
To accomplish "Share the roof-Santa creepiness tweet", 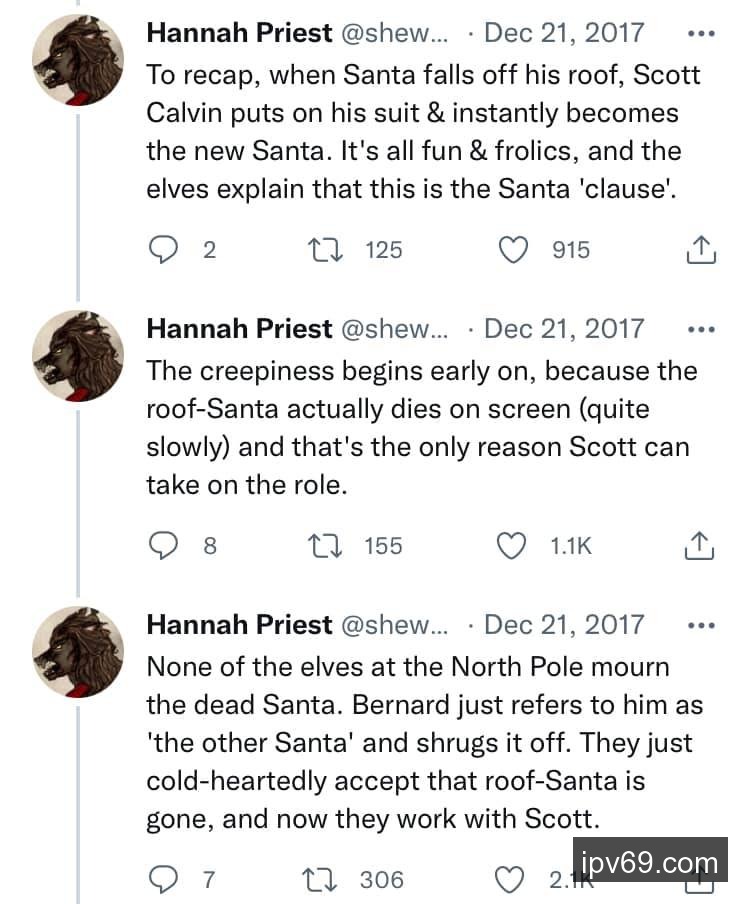I will [702, 545].
